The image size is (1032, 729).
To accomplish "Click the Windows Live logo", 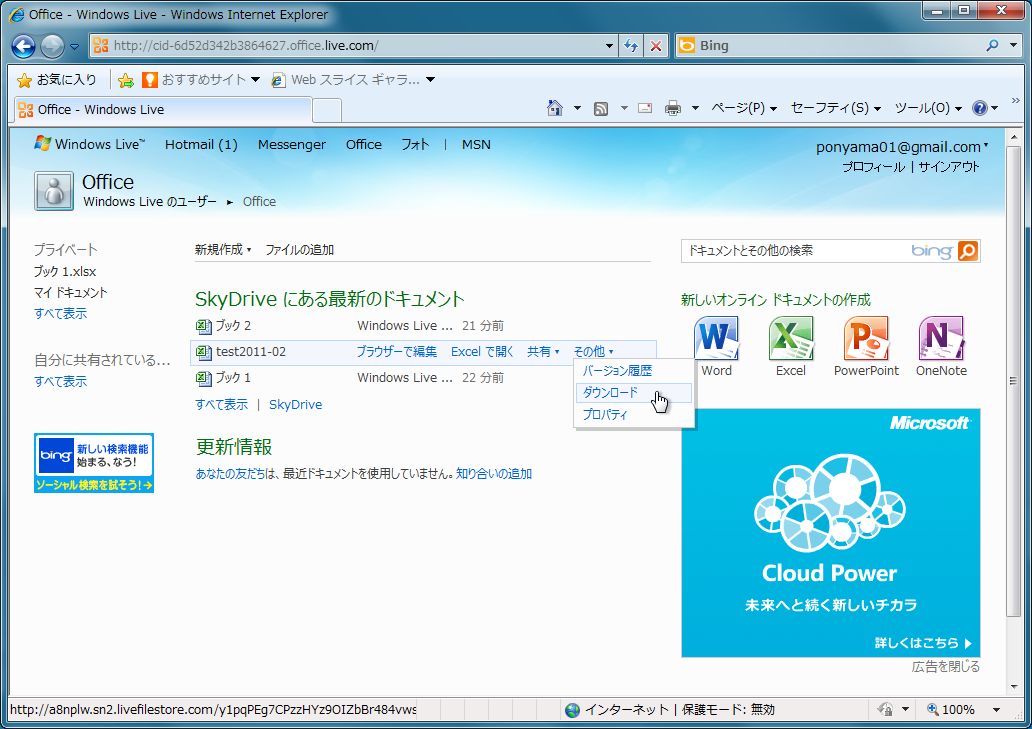I will [90, 144].
